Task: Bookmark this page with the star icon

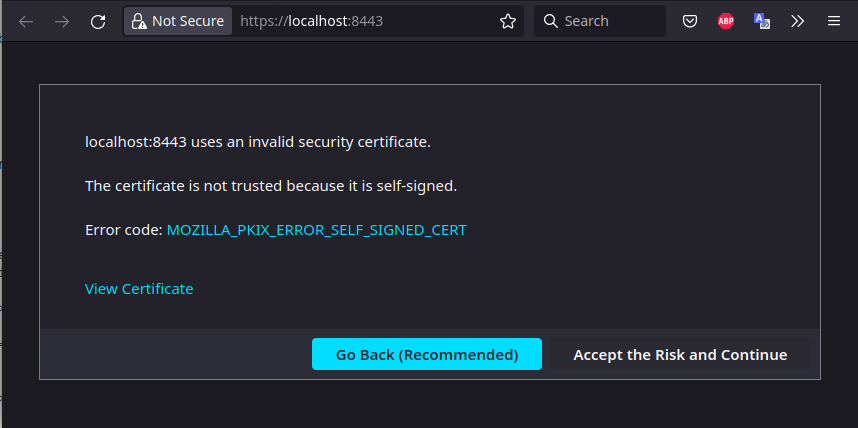Action: (508, 21)
